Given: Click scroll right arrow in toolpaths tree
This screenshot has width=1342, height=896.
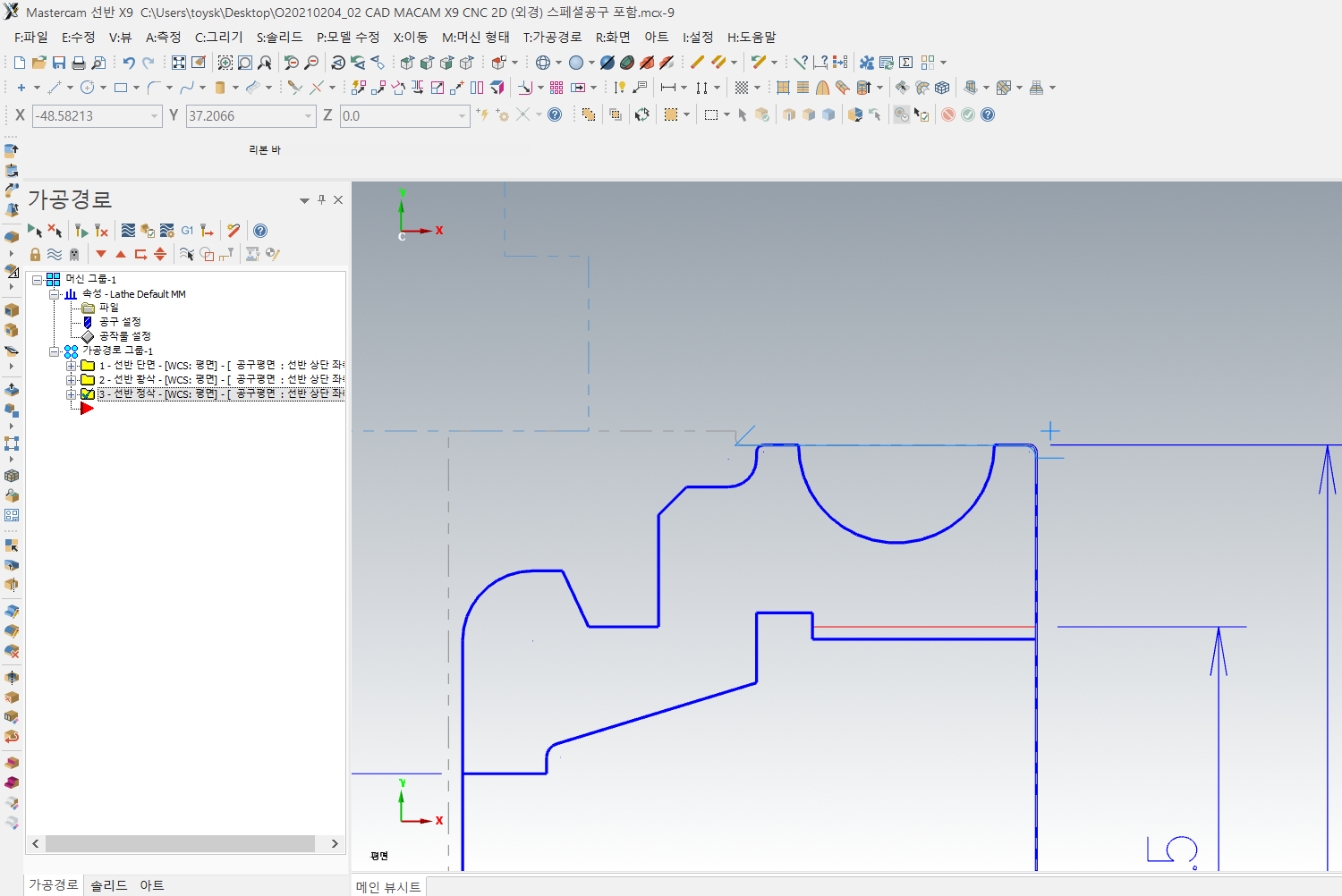Looking at the screenshot, I should [335, 843].
